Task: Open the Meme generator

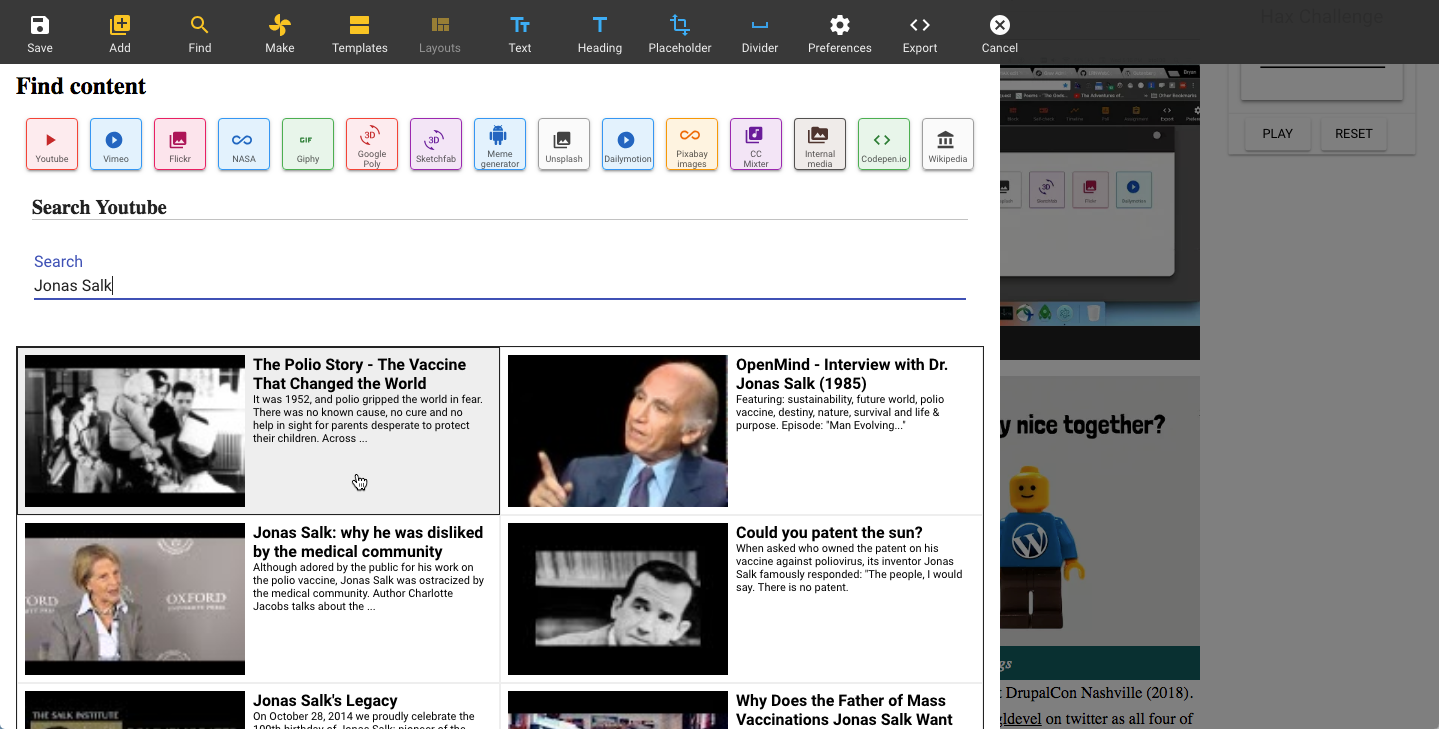Action: pyautogui.click(x=500, y=144)
